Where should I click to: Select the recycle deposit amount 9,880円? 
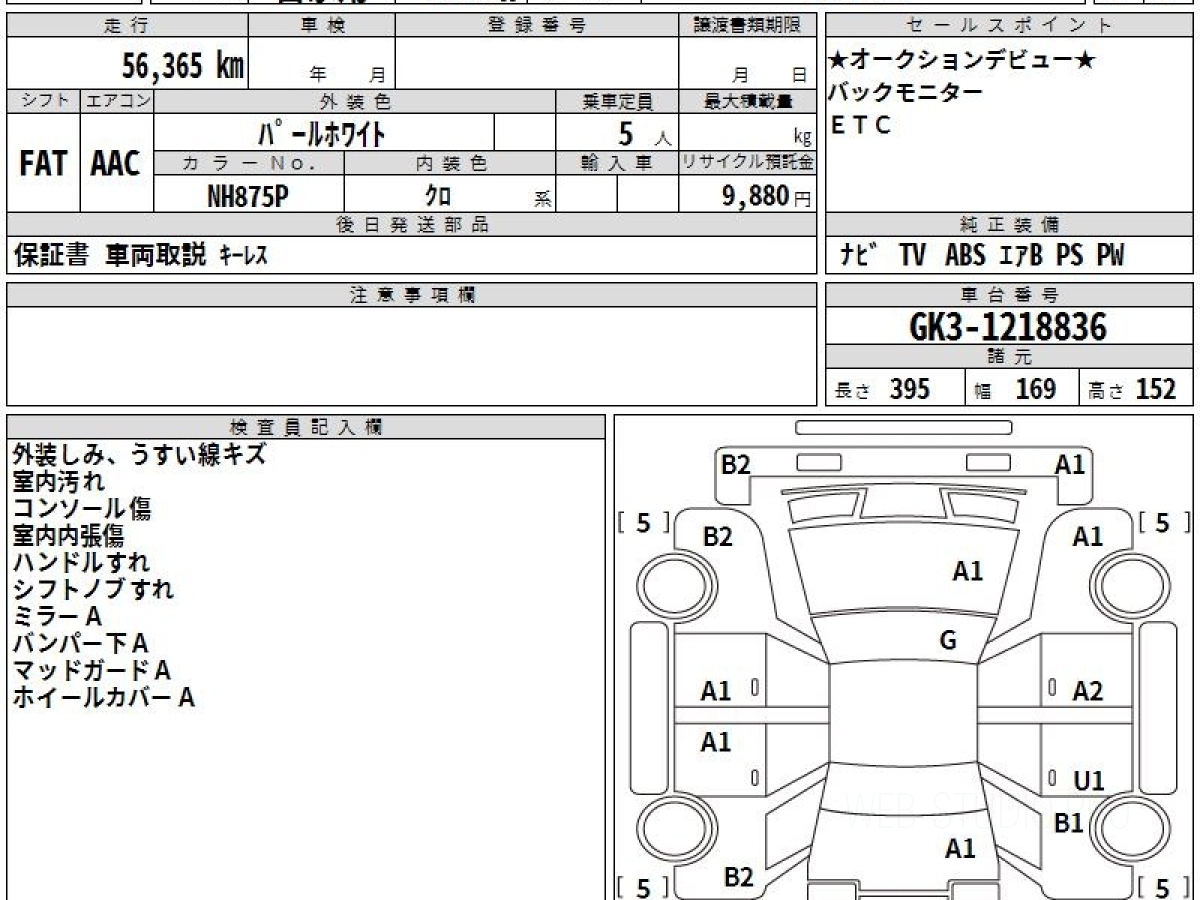(767, 195)
